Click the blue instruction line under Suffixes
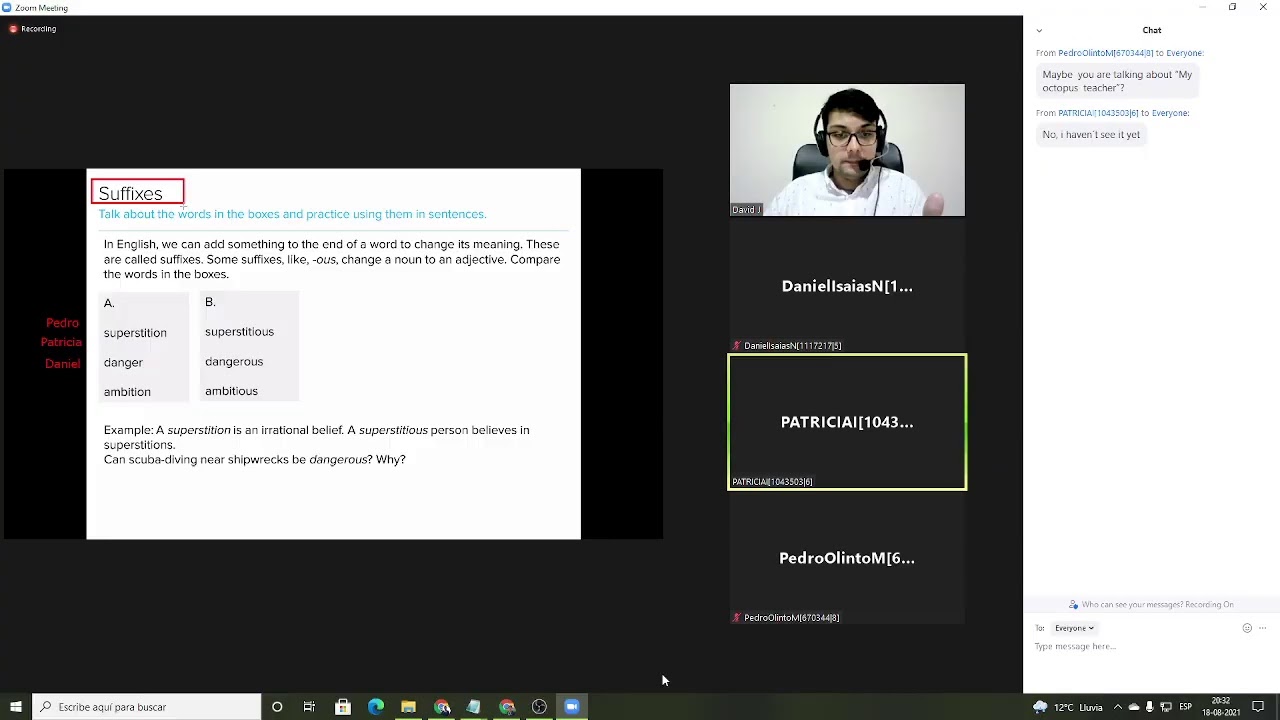Image resolution: width=1280 pixels, height=720 pixels. point(292,214)
